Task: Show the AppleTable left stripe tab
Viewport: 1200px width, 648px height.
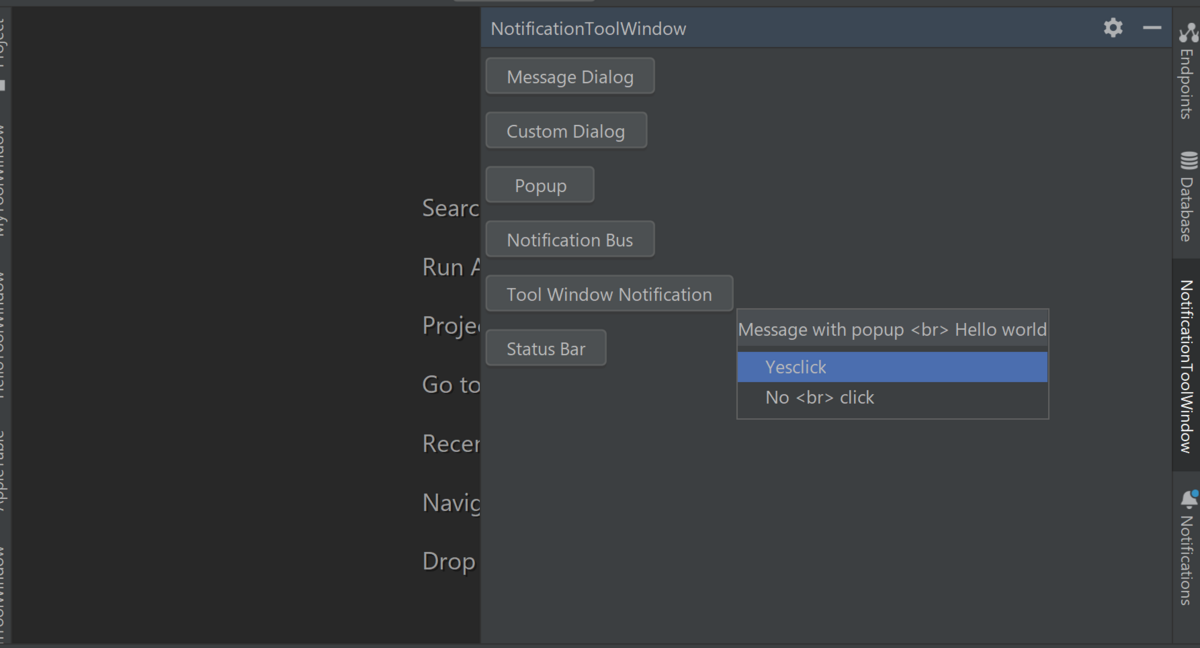Action: 3,470
